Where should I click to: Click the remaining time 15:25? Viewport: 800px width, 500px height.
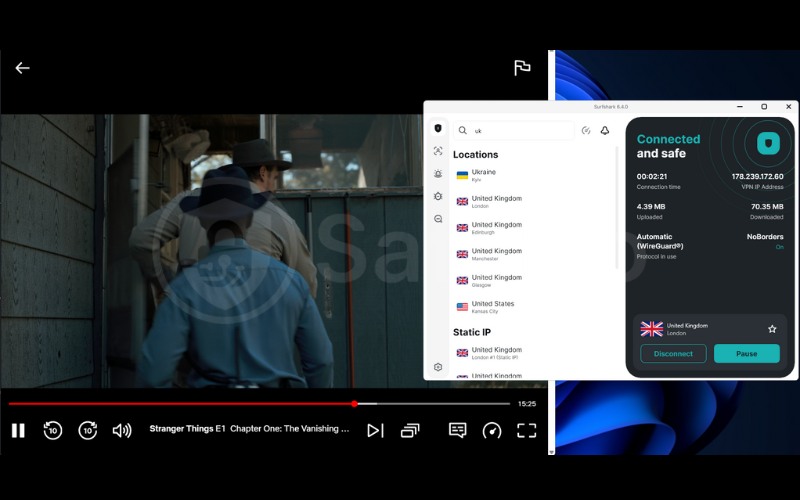click(527, 404)
